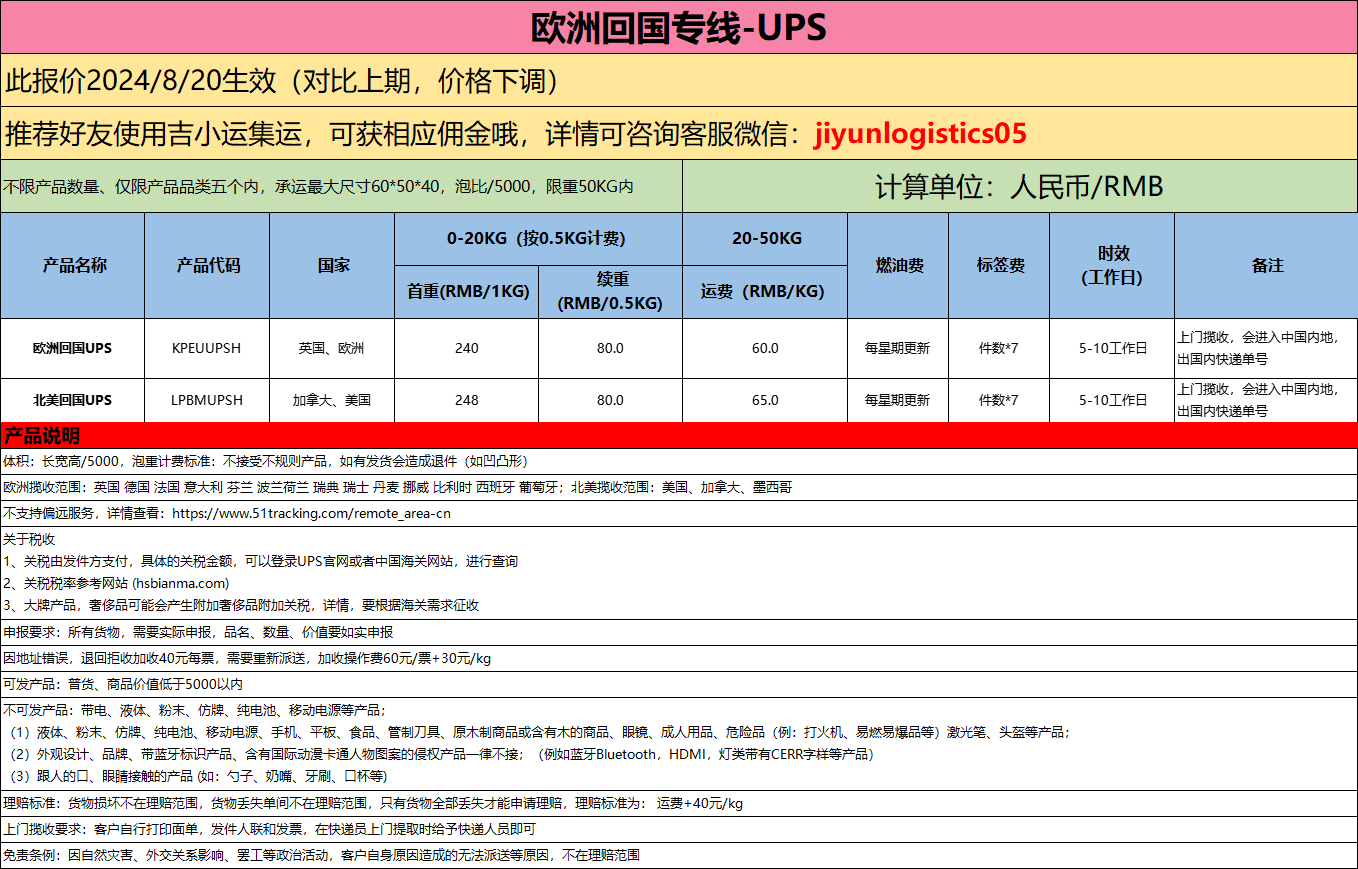Click the title cell '欧洲回国专线-UPS'
Viewport: 1358px width, 869px height.
(679, 27)
